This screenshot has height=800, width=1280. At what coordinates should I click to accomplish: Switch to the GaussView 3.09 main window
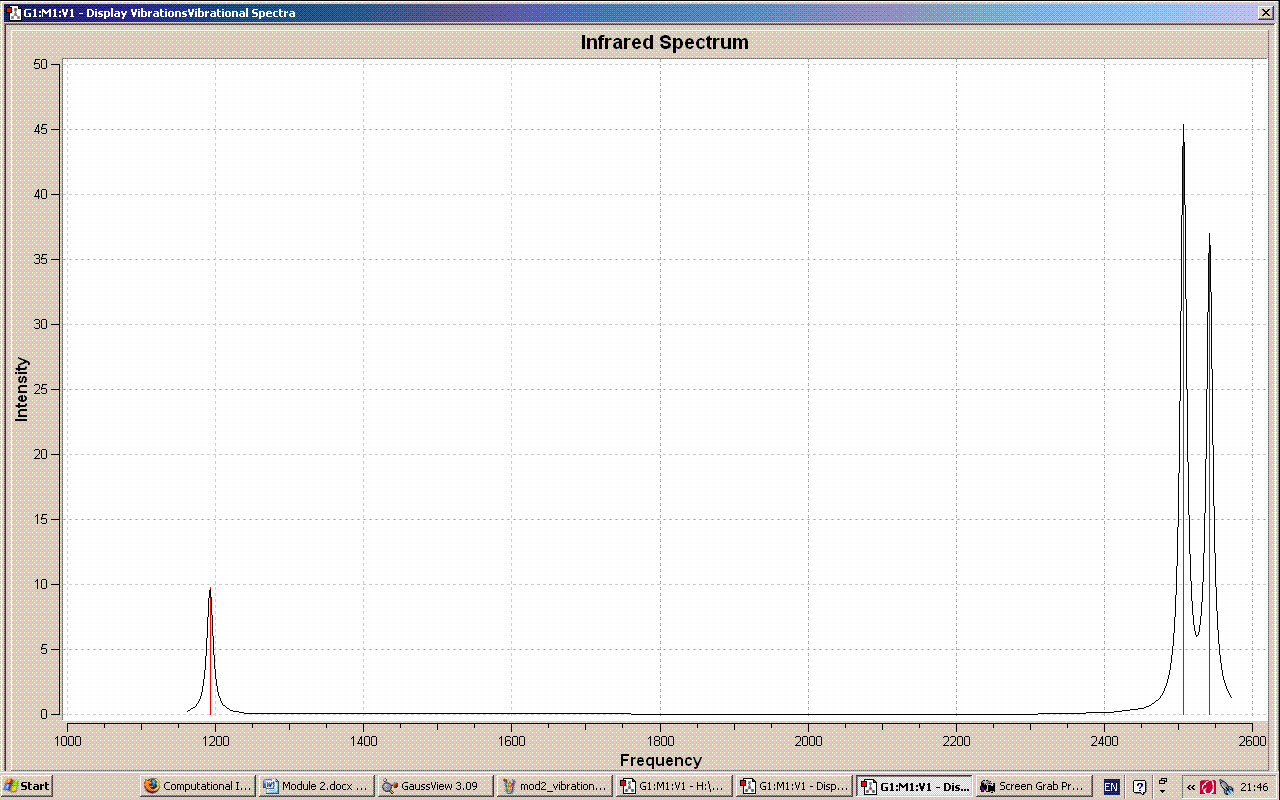[435, 786]
